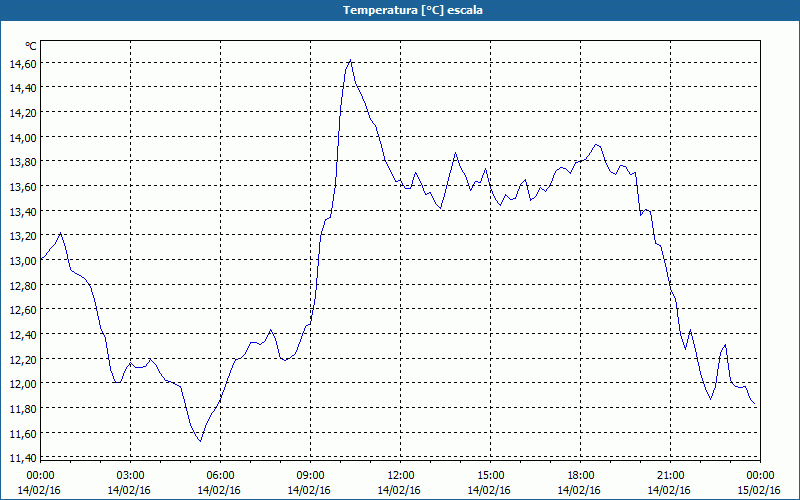This screenshot has width=800, height=500.
Task: Click the 14,40 y-axis label
Action: [23, 88]
